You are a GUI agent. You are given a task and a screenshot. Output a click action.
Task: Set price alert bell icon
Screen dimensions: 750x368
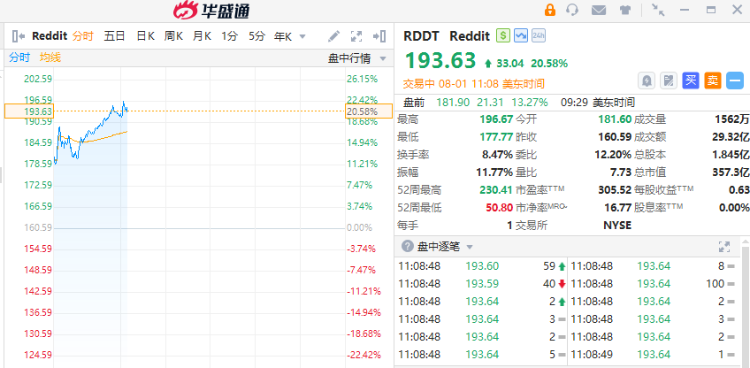[647, 81]
